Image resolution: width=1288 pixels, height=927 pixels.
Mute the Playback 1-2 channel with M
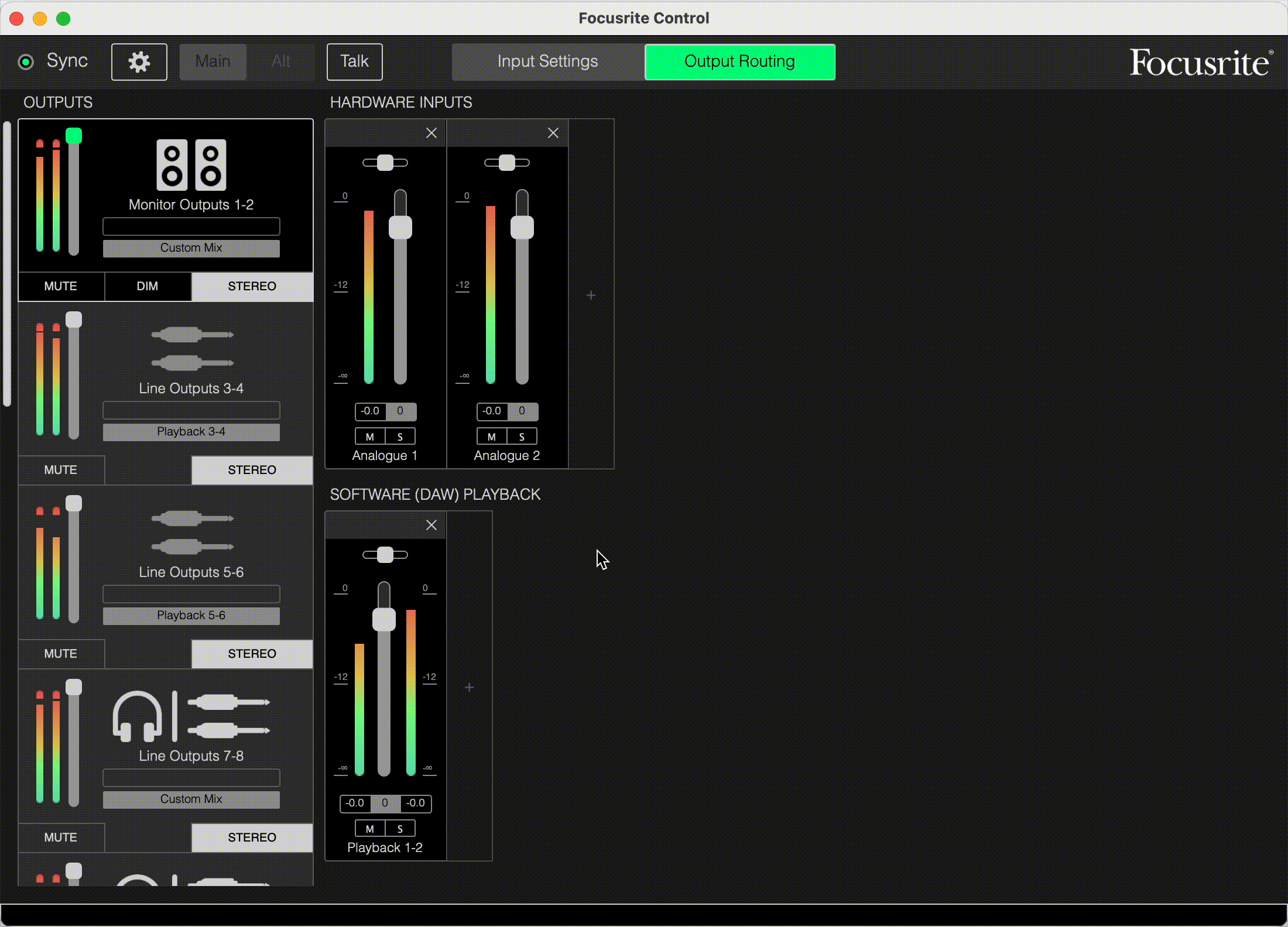(x=370, y=829)
